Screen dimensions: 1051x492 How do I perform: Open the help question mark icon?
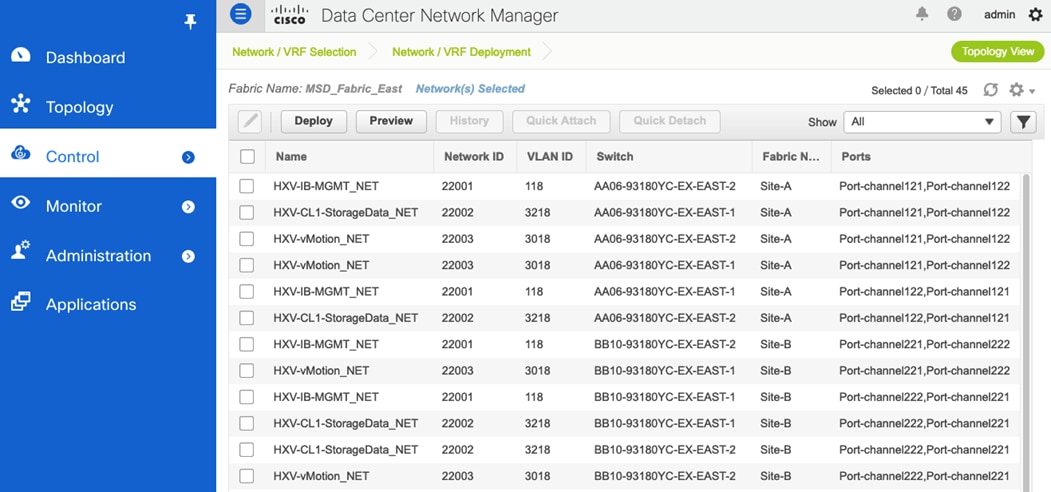coord(954,15)
